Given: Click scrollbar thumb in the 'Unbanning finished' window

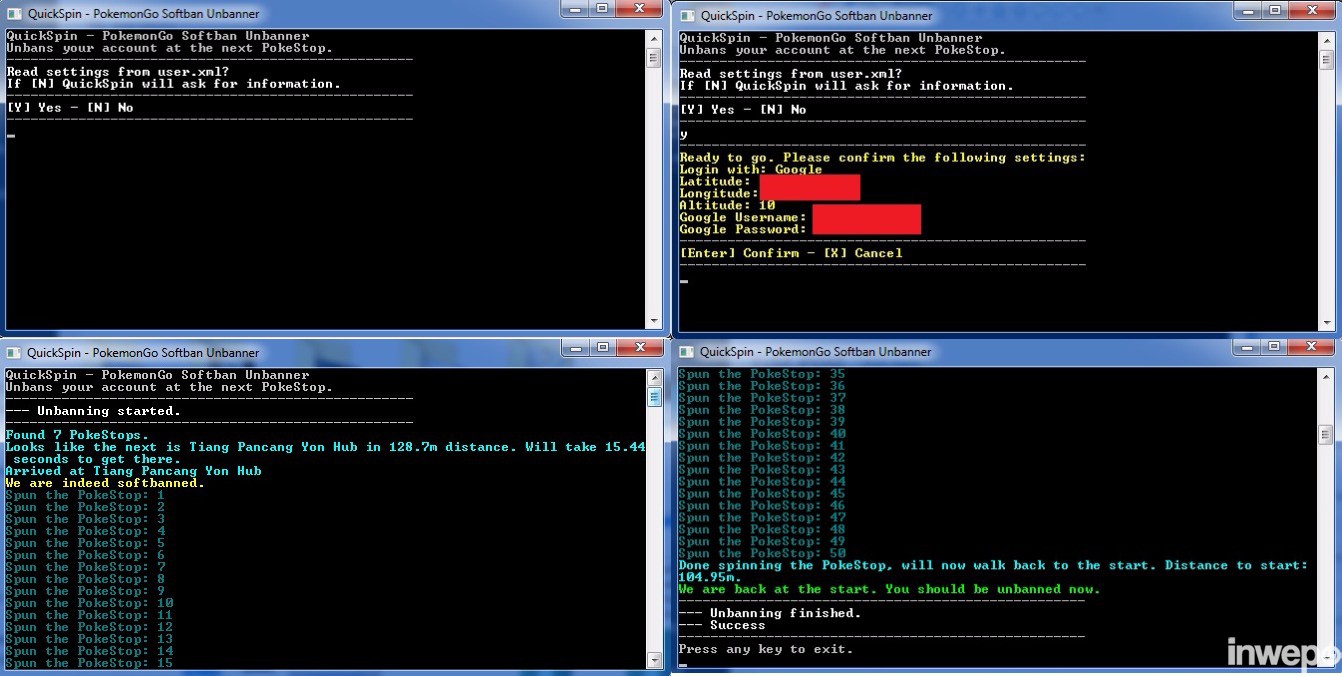Looking at the screenshot, I should (1327, 434).
